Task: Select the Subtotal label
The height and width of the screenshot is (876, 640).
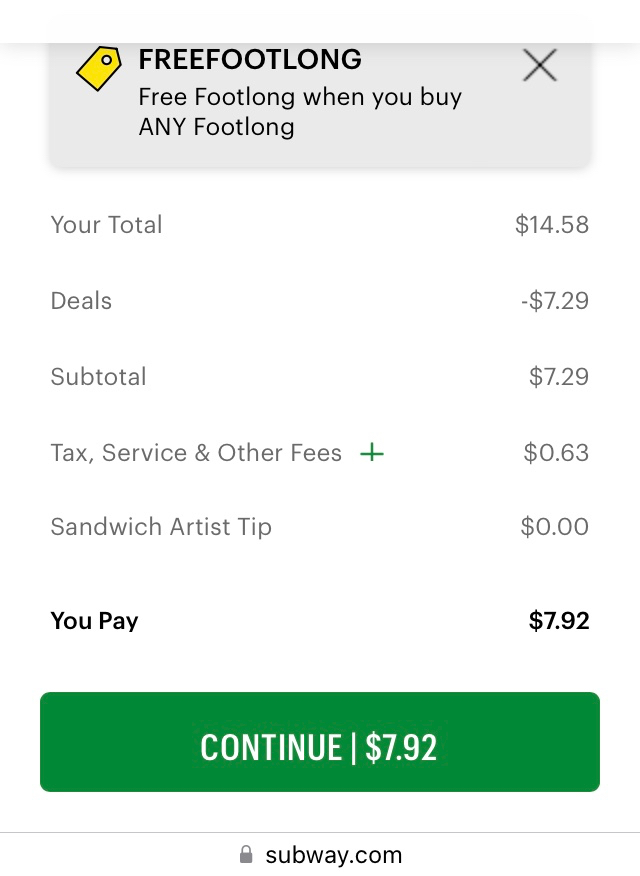Action: pos(98,377)
